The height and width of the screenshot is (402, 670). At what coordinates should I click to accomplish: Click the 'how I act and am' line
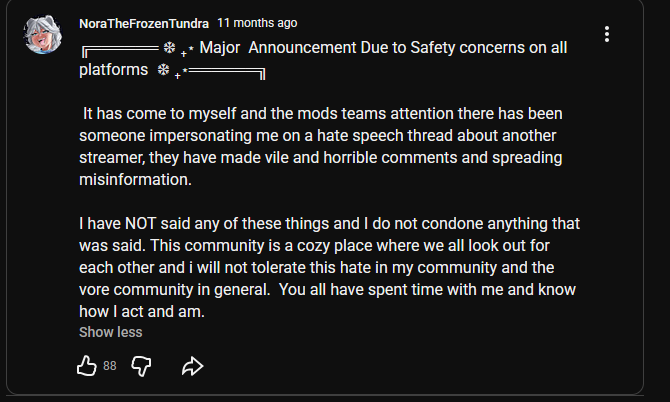click(142, 311)
